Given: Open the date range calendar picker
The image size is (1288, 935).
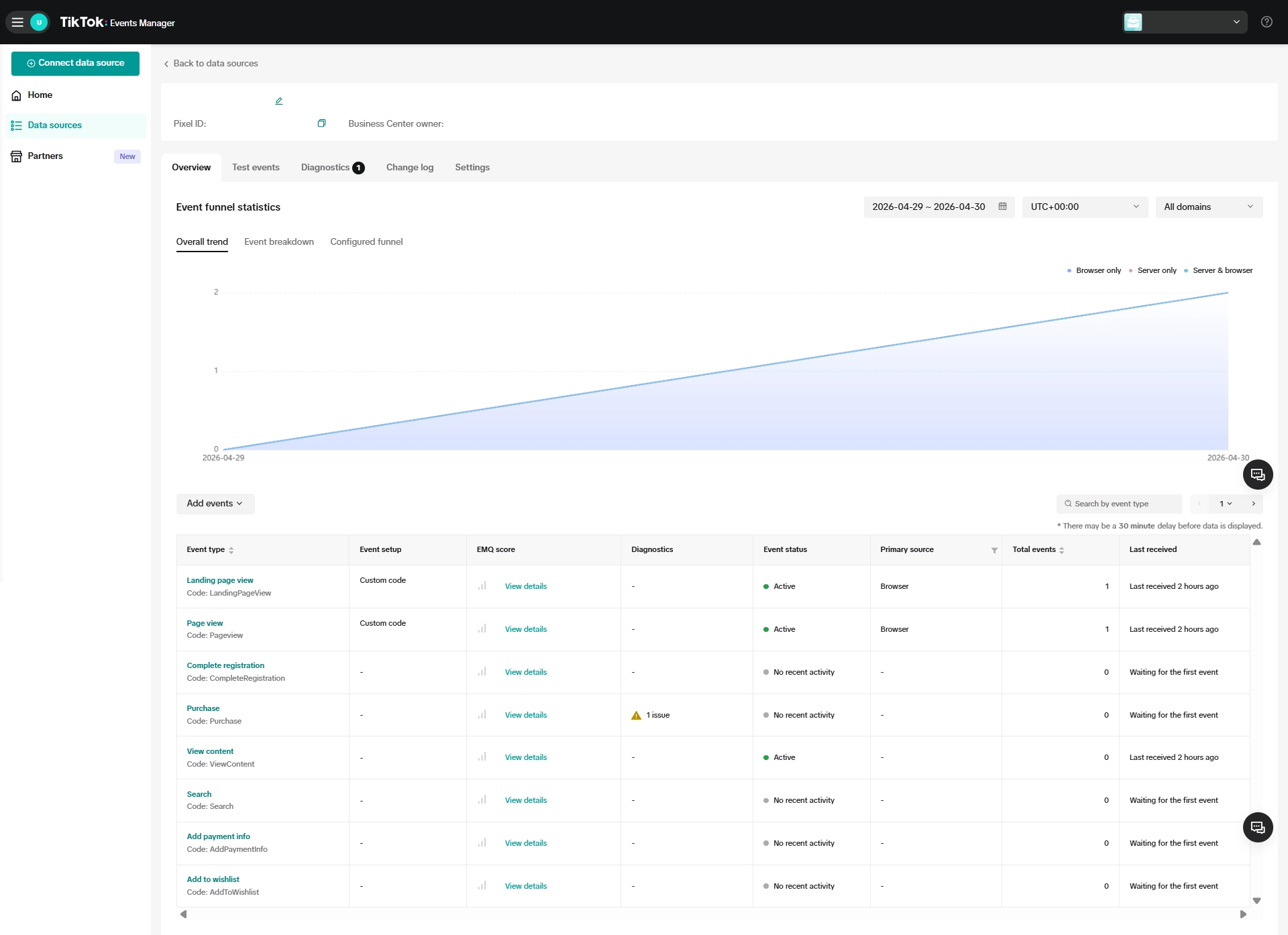Looking at the screenshot, I should (1002, 207).
